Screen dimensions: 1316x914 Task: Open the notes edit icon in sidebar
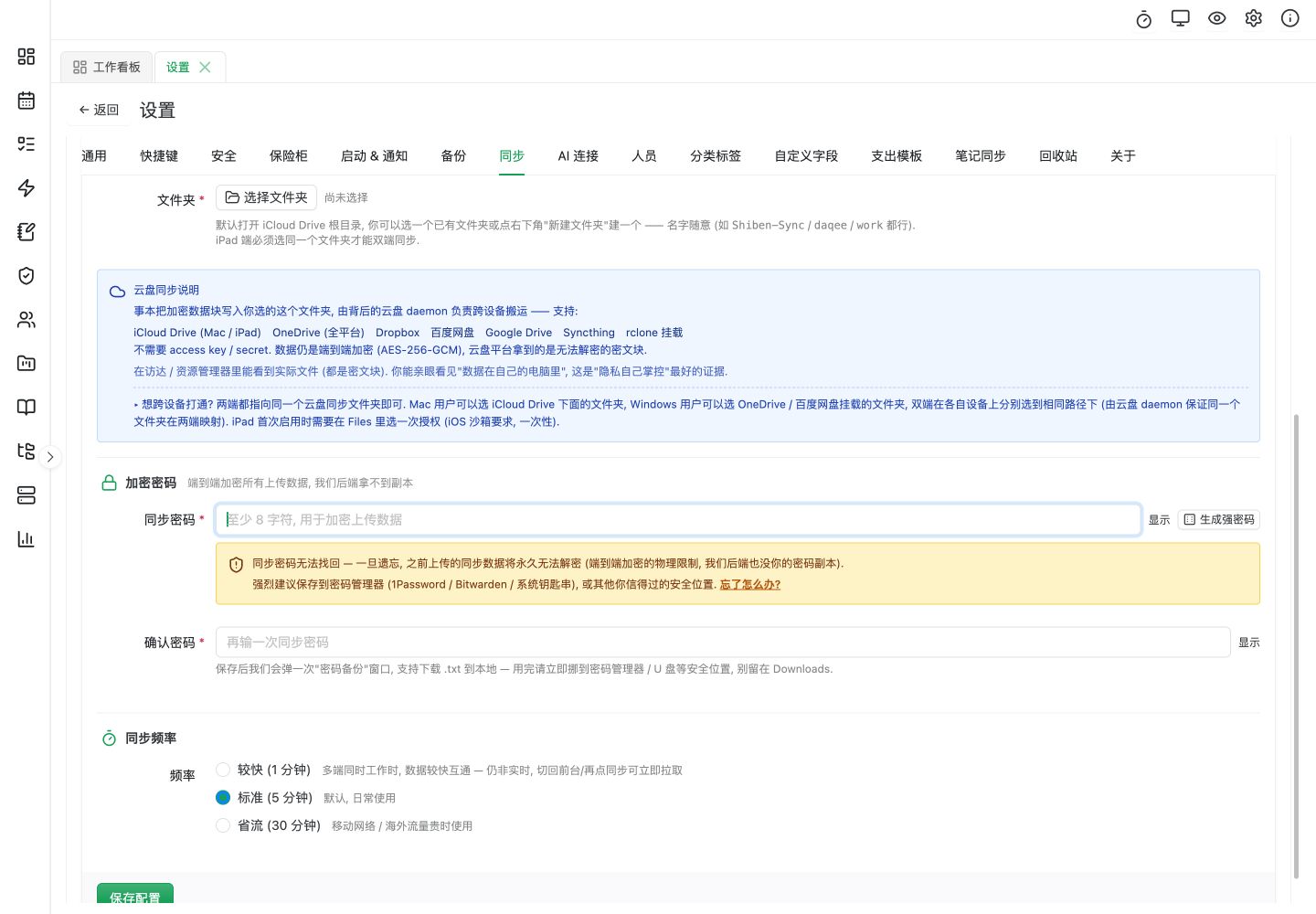pos(27,232)
